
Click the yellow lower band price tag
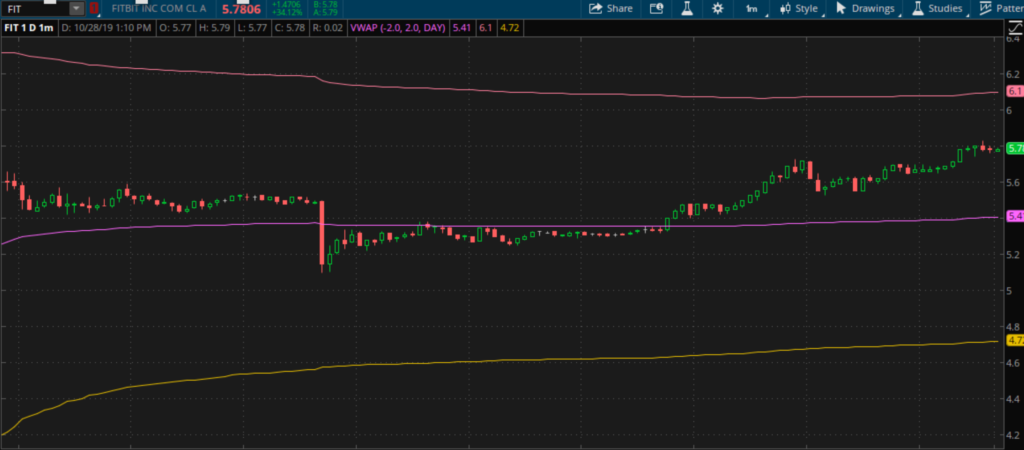pyautogui.click(x=1013, y=341)
